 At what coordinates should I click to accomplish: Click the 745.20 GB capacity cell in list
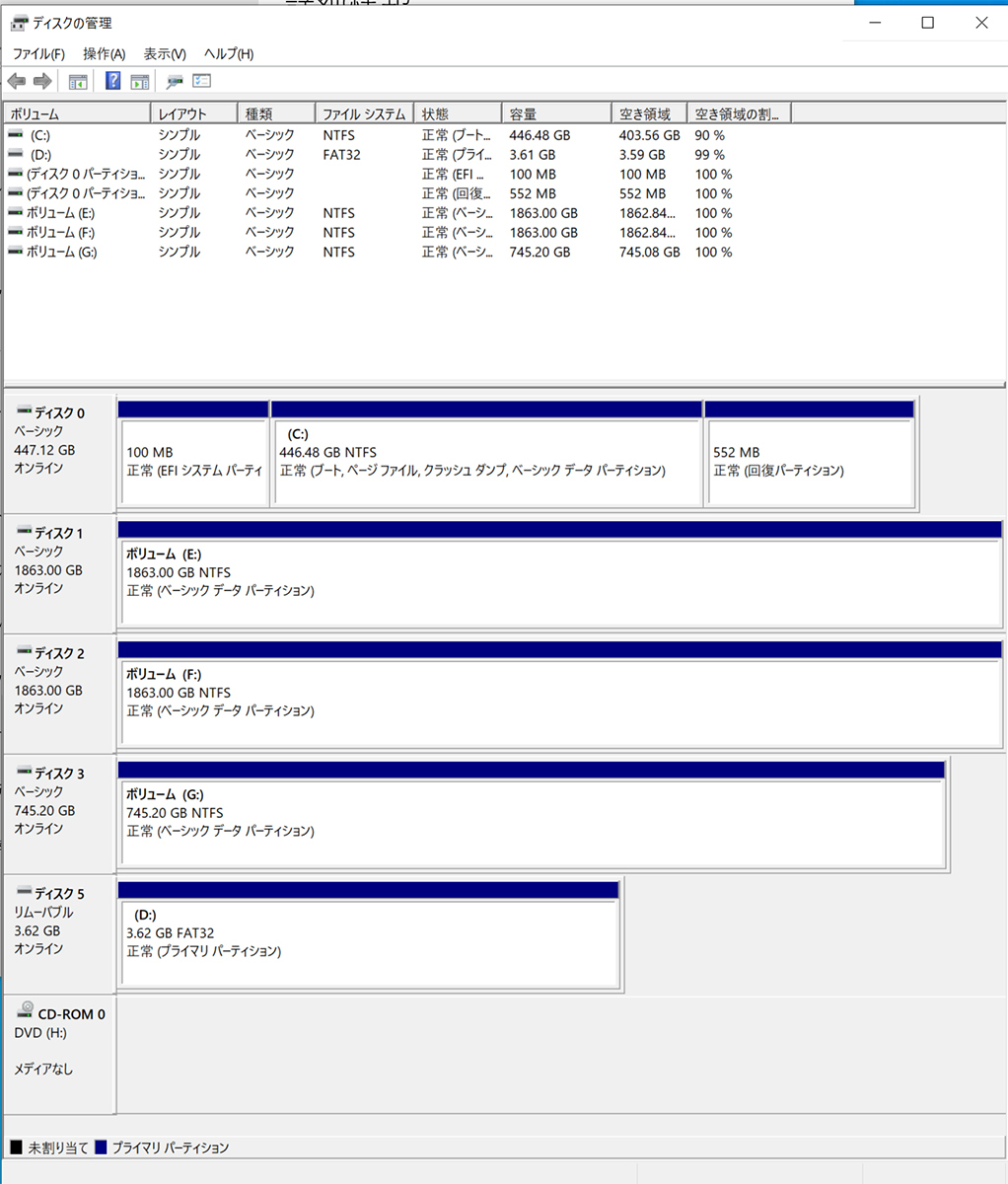pos(540,253)
